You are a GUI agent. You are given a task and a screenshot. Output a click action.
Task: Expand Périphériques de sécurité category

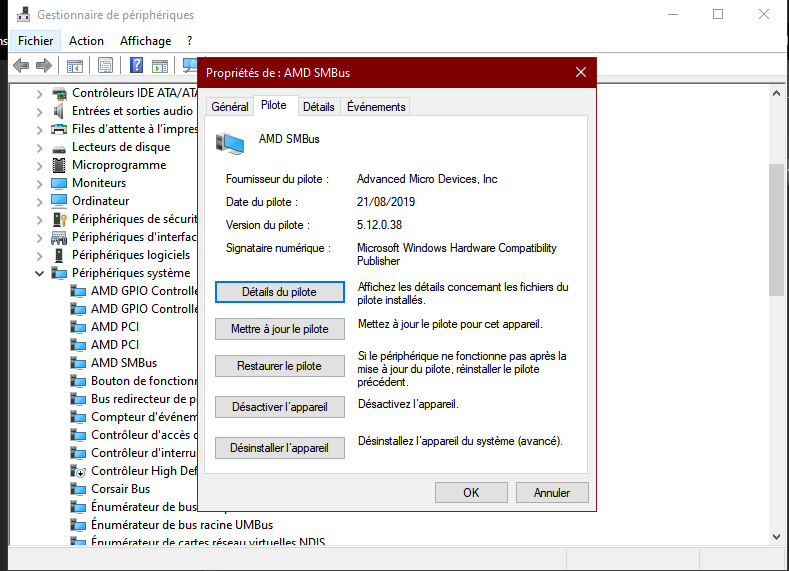(39, 220)
